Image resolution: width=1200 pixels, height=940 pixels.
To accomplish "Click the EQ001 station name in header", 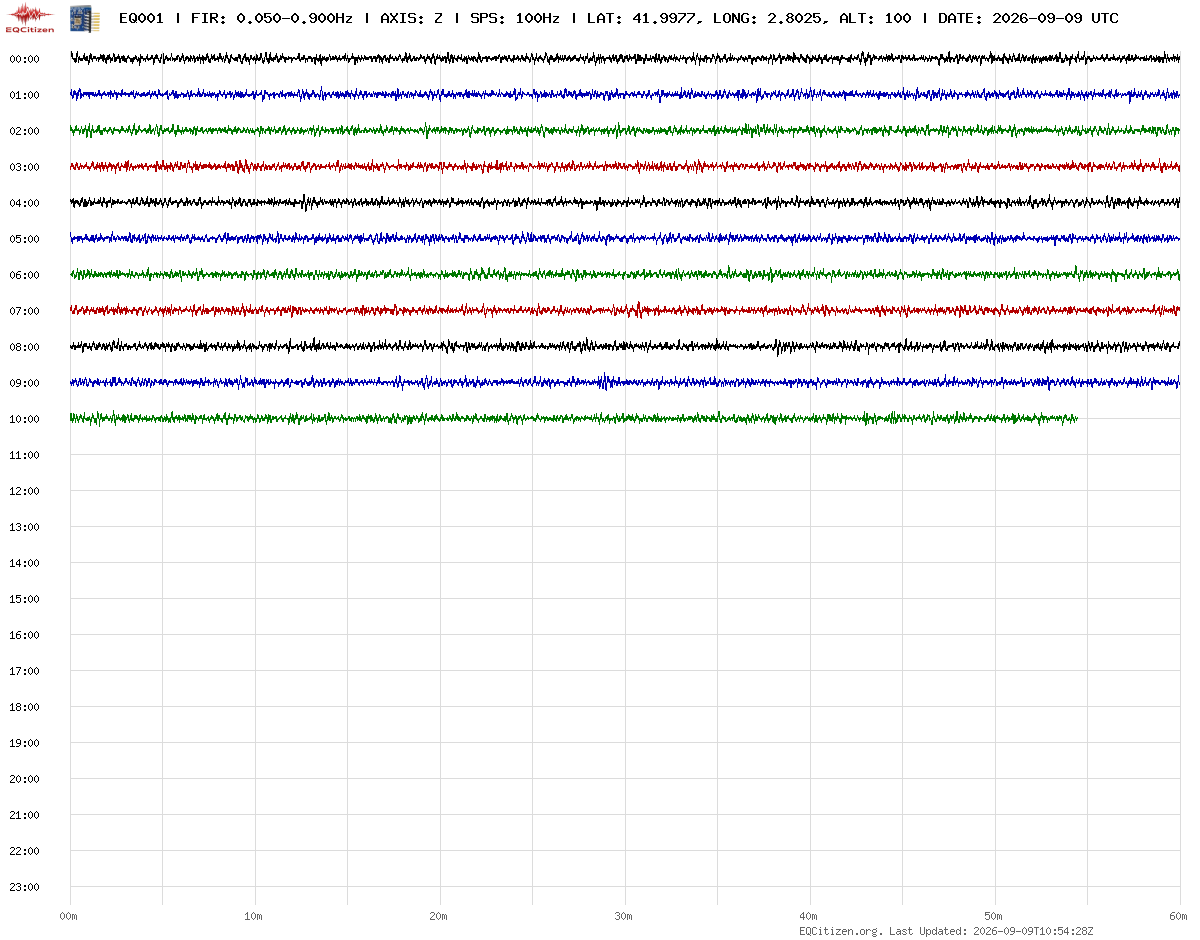I will pos(141,18).
